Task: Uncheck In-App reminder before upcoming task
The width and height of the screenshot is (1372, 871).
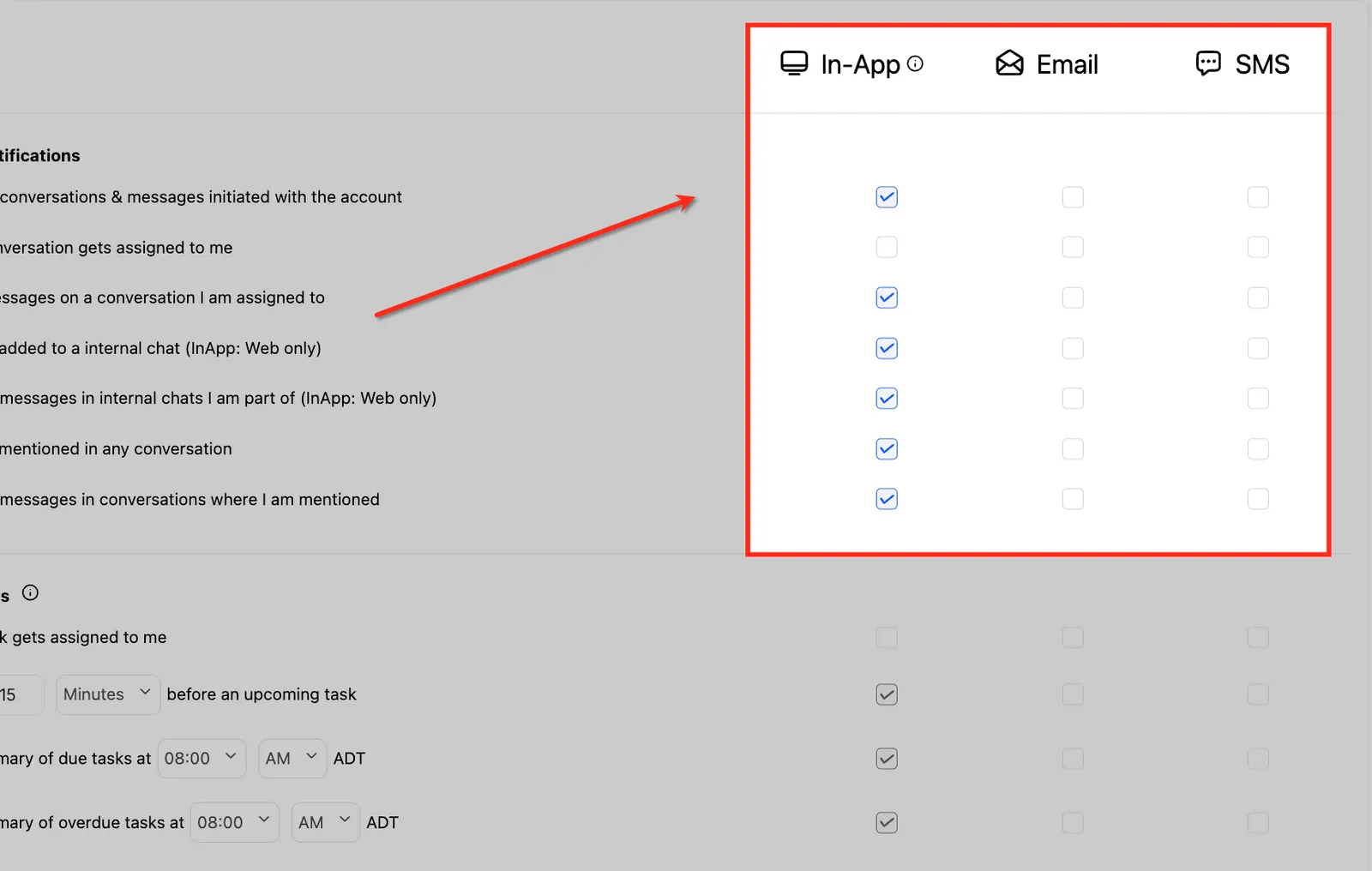Action: pyautogui.click(x=887, y=694)
